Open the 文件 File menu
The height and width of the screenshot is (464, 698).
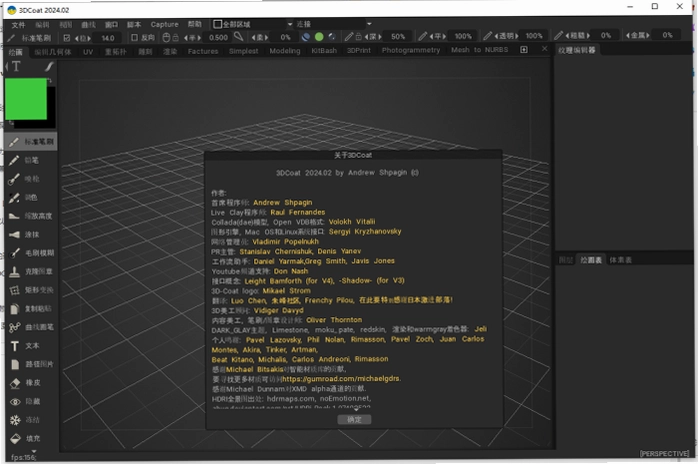[18, 25]
